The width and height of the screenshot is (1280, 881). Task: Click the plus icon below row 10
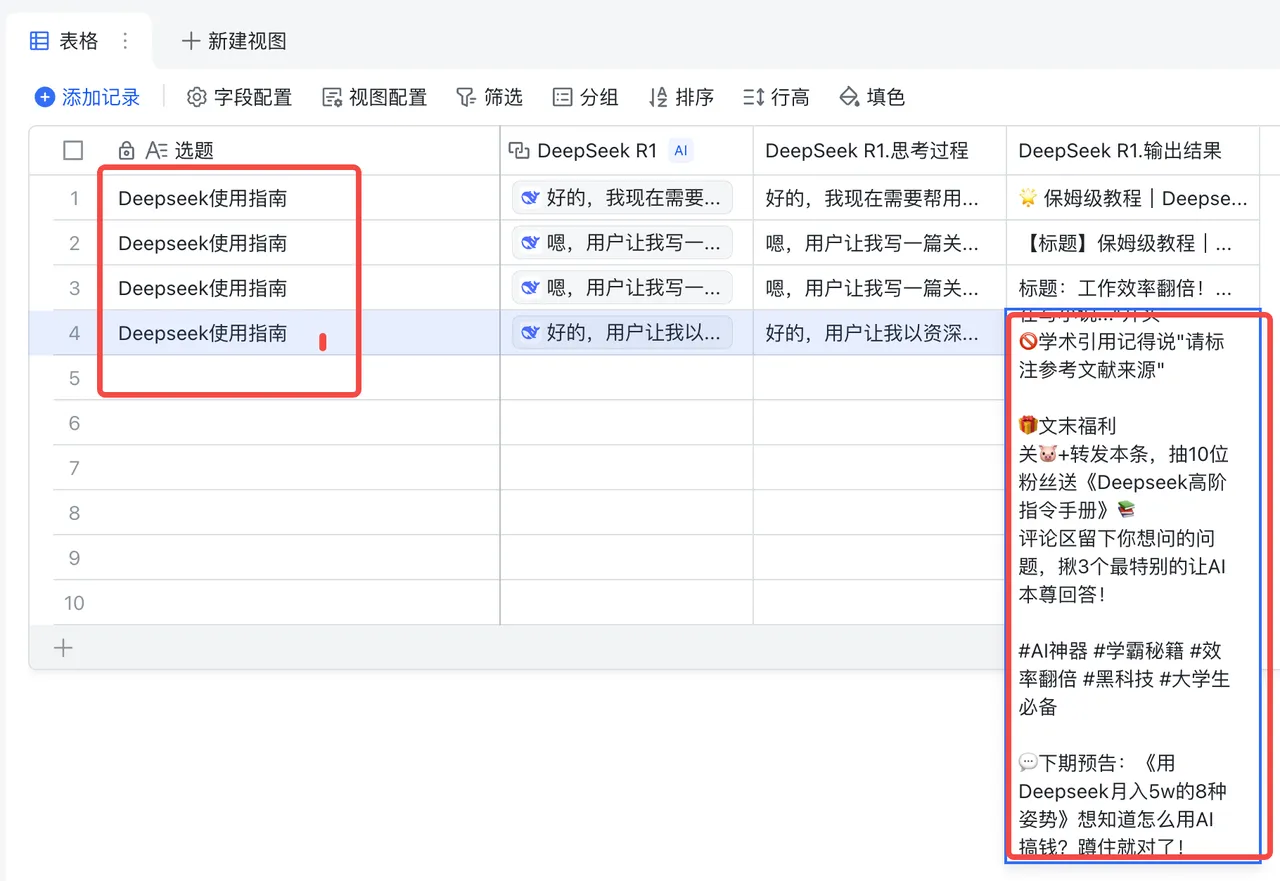pyautogui.click(x=63, y=648)
